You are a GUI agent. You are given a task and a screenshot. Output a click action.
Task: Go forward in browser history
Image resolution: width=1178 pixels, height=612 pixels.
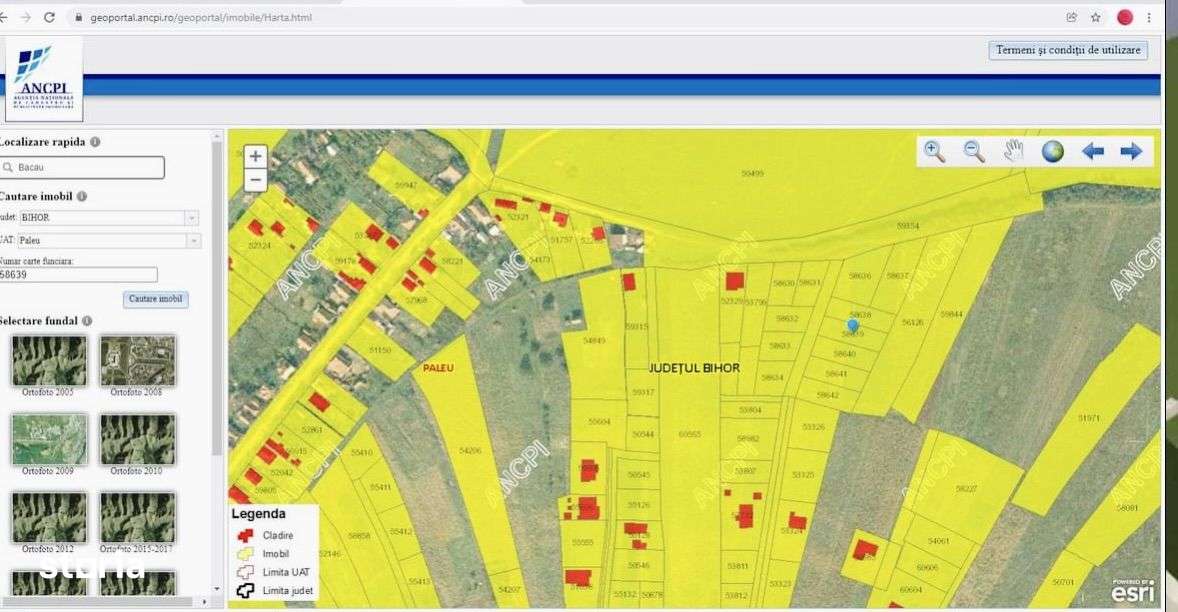[25, 17]
